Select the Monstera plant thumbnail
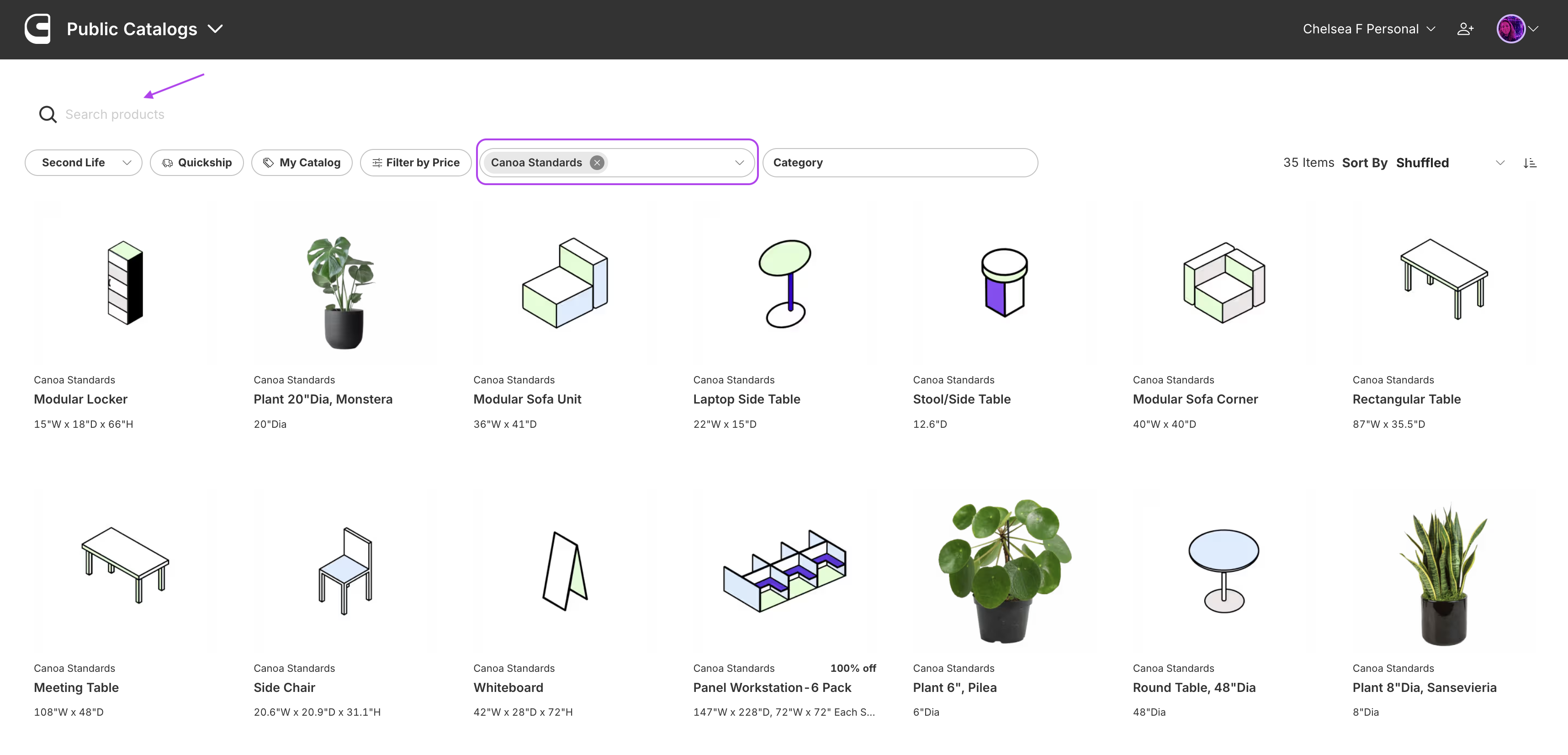Viewport: 1568px width, 755px height. [x=344, y=283]
